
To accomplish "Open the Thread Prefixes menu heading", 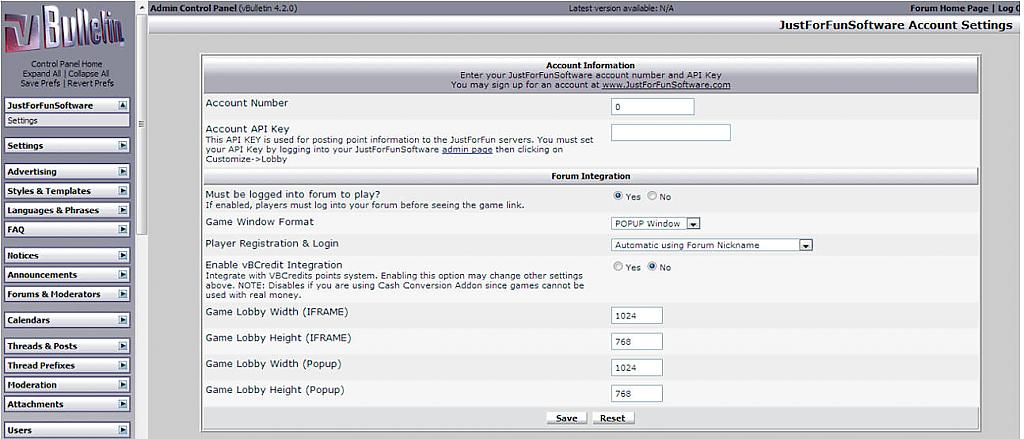I will pyautogui.click(x=41, y=365).
